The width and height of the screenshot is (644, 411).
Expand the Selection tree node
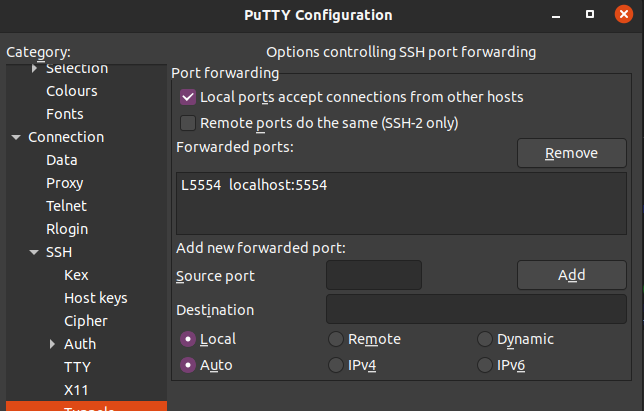click(x=34, y=68)
